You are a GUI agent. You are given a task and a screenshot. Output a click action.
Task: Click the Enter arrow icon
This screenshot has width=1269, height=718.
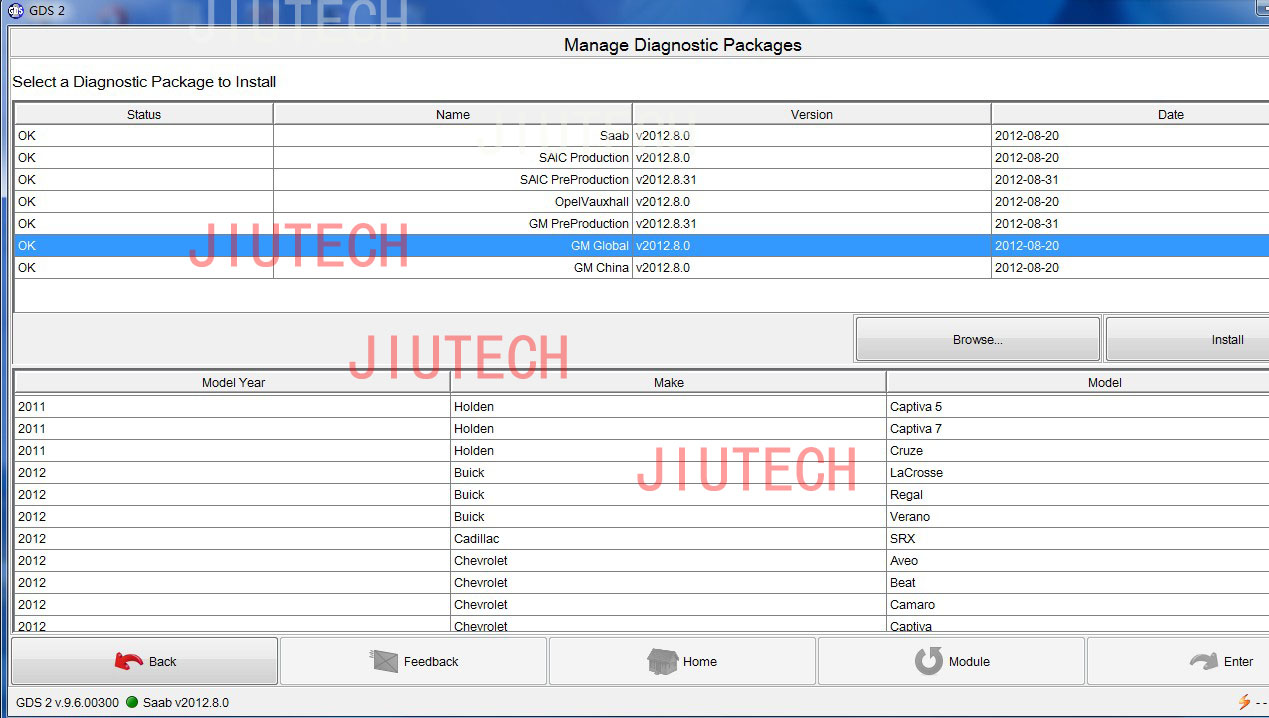tap(1203, 661)
